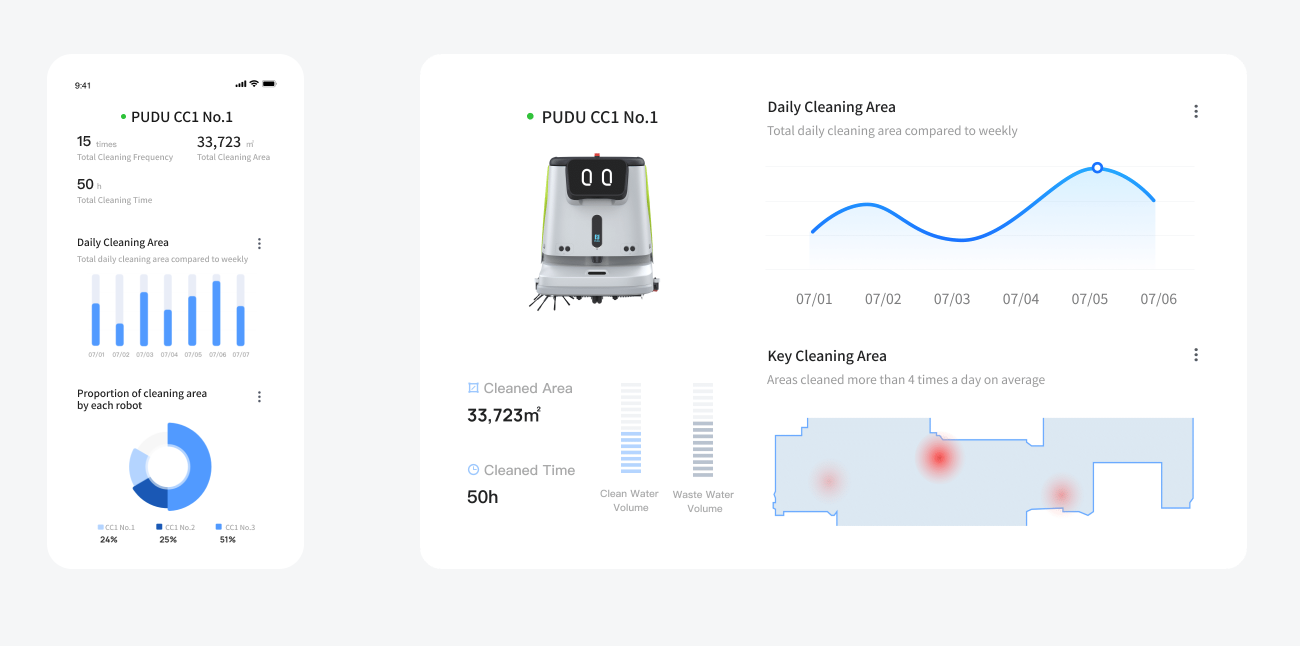Click the 51% legend value
1300x646 pixels.
pos(227,539)
